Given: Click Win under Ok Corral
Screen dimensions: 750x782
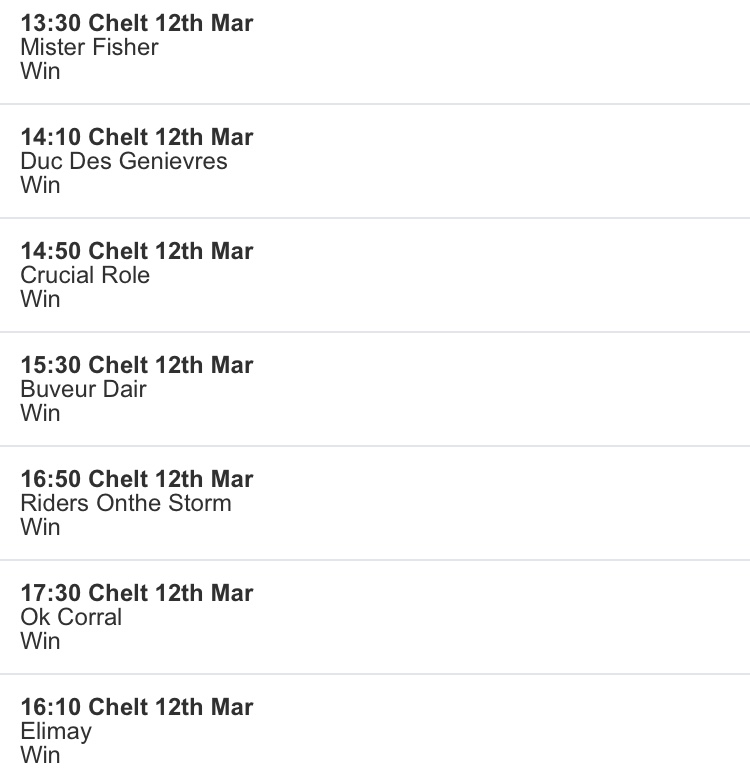Looking at the screenshot, I should (x=40, y=641).
